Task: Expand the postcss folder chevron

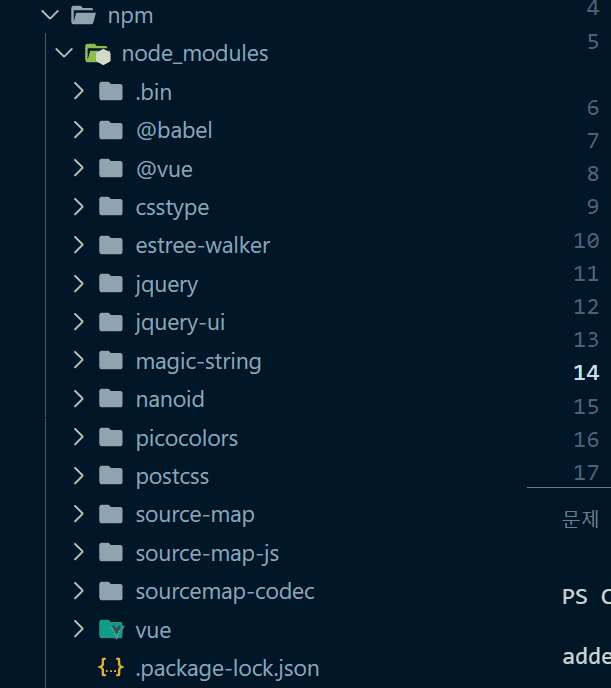Action: click(79, 476)
